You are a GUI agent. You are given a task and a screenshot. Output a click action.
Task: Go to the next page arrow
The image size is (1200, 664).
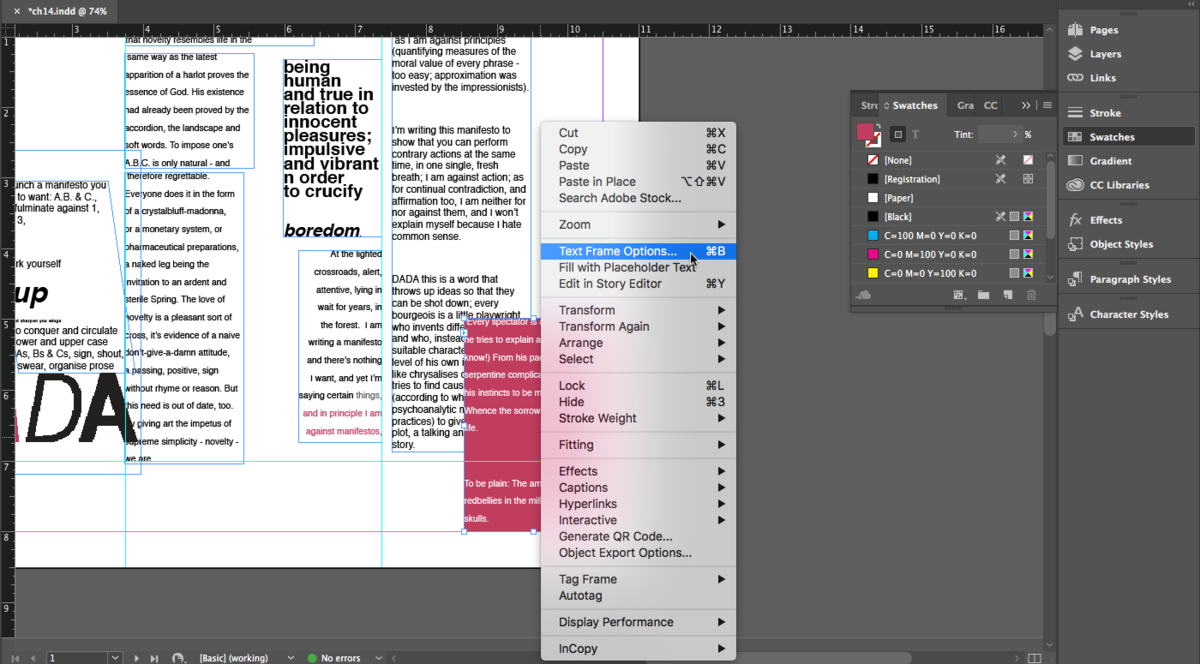(x=137, y=658)
